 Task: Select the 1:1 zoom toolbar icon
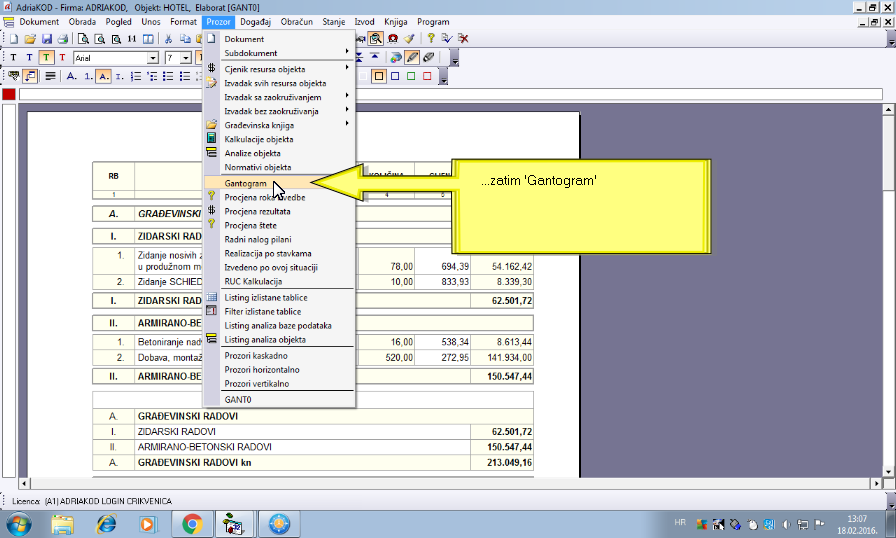[132, 39]
